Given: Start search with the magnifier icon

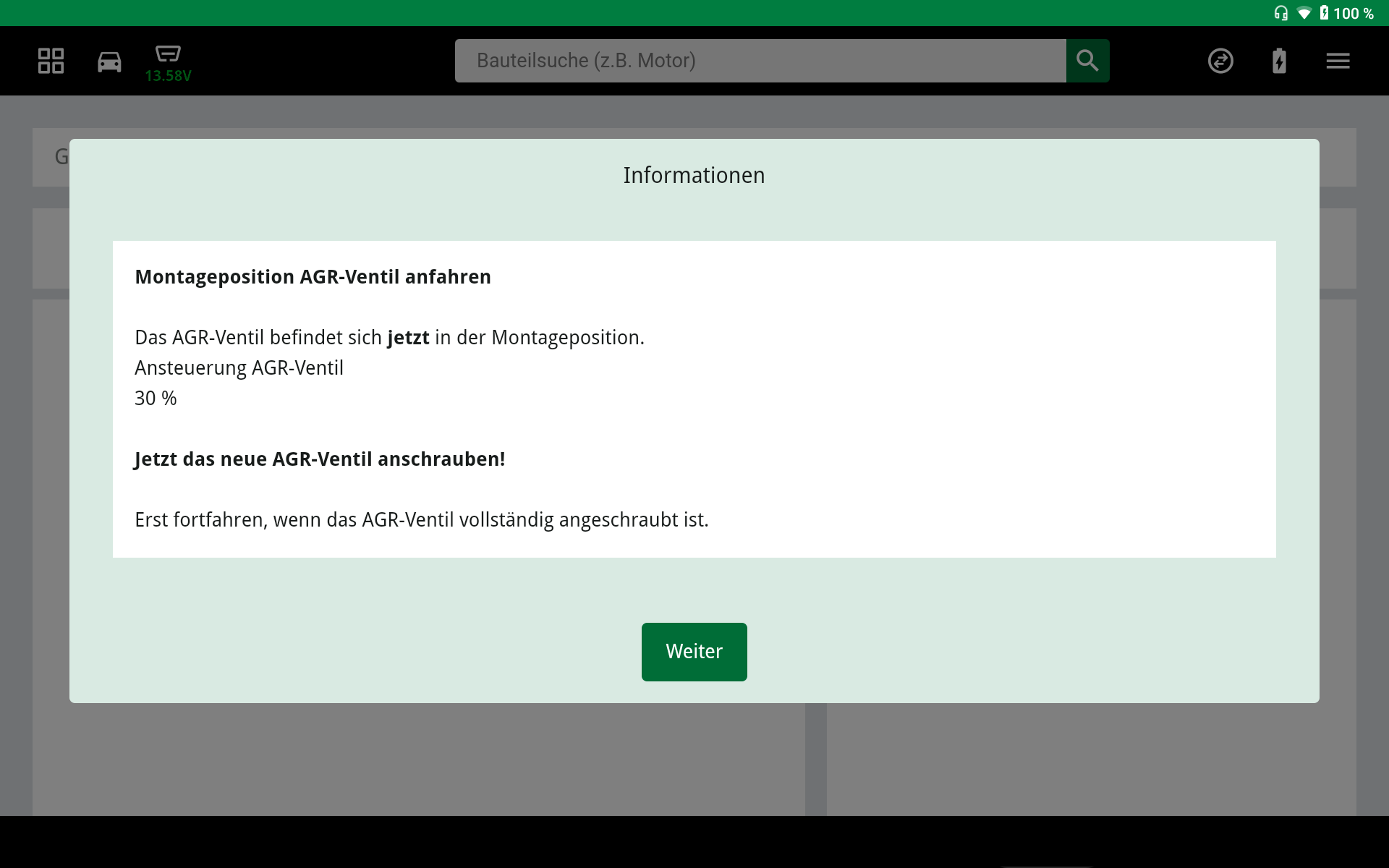Looking at the screenshot, I should (1087, 61).
